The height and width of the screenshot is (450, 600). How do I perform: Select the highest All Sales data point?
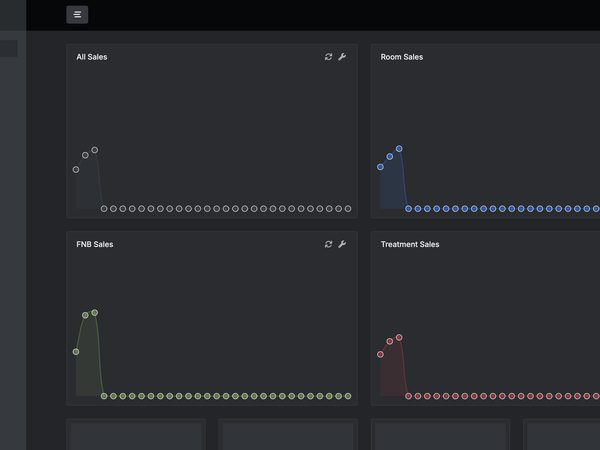click(95, 150)
